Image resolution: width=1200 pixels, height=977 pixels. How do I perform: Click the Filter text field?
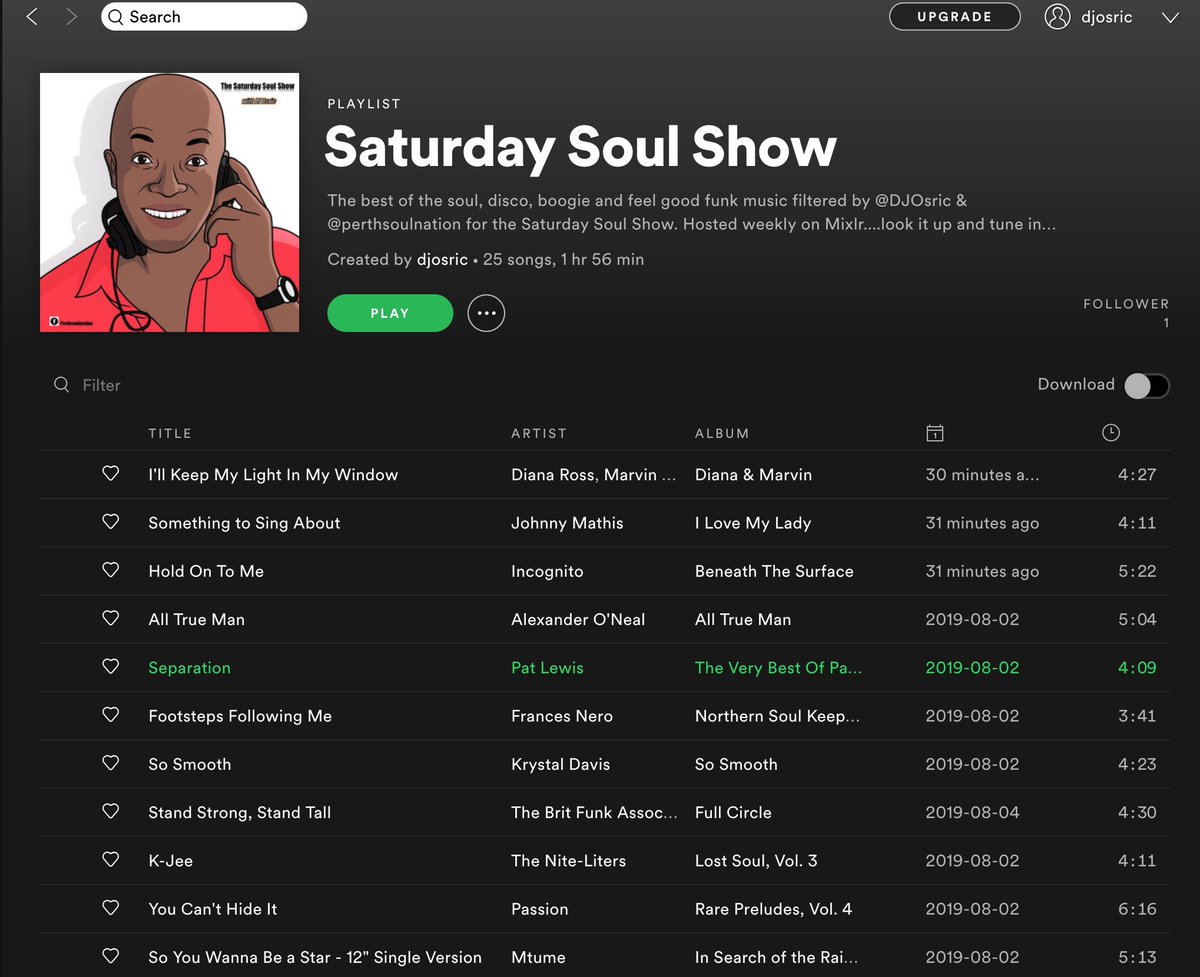pyautogui.click(x=101, y=385)
